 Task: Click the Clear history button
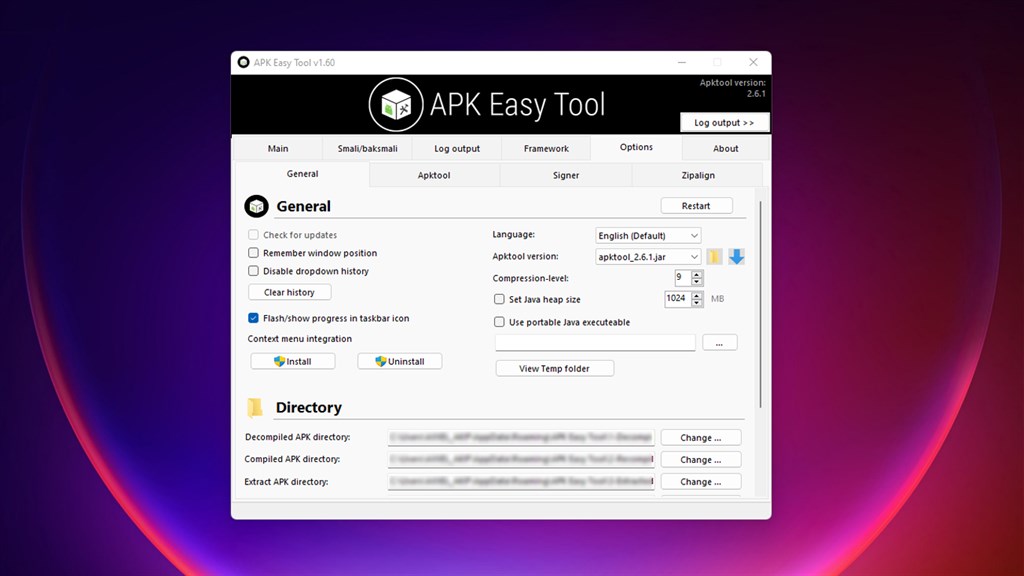tap(289, 292)
